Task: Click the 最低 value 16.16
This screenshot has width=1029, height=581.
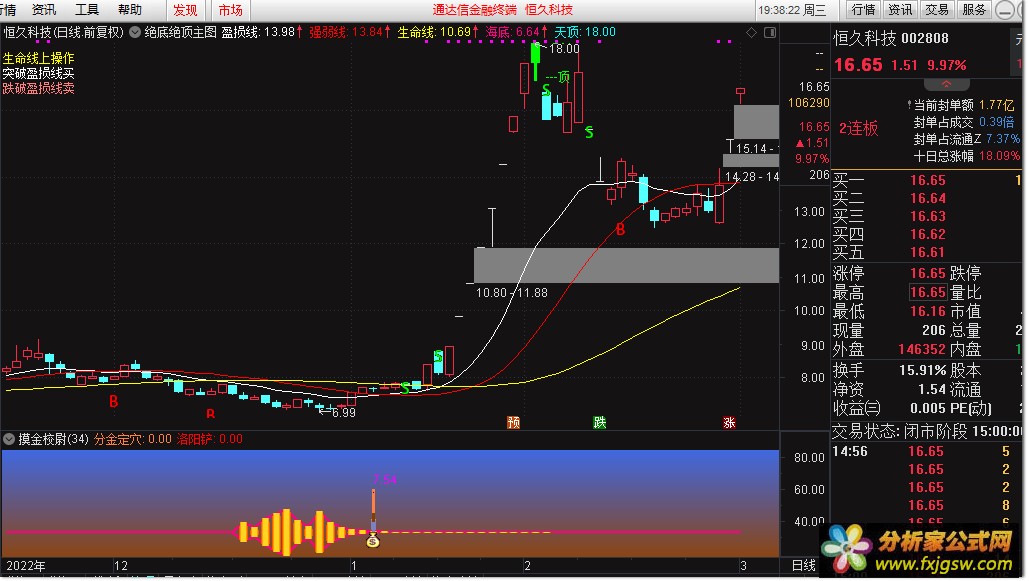Action: [927, 311]
